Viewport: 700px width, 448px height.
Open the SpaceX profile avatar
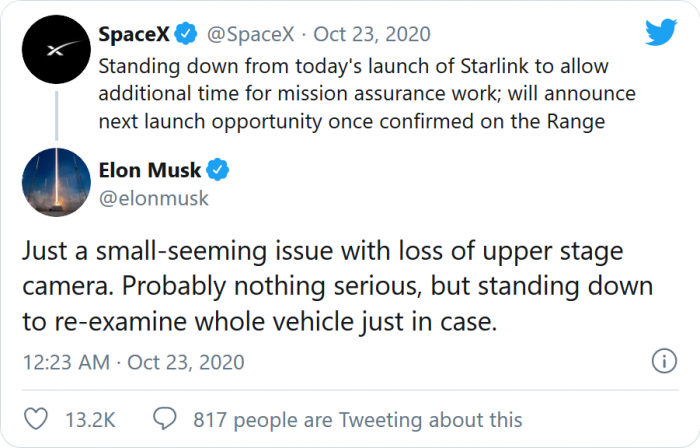pyautogui.click(x=55, y=54)
